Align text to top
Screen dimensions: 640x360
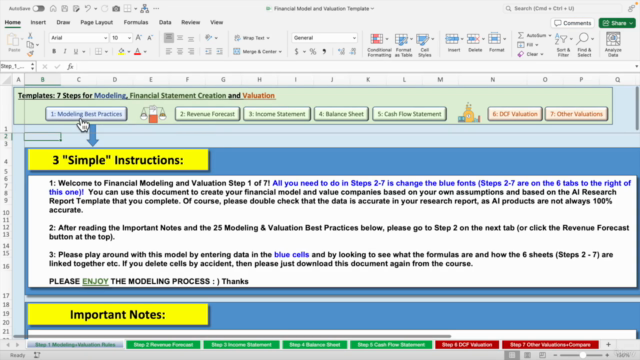coord(169,38)
